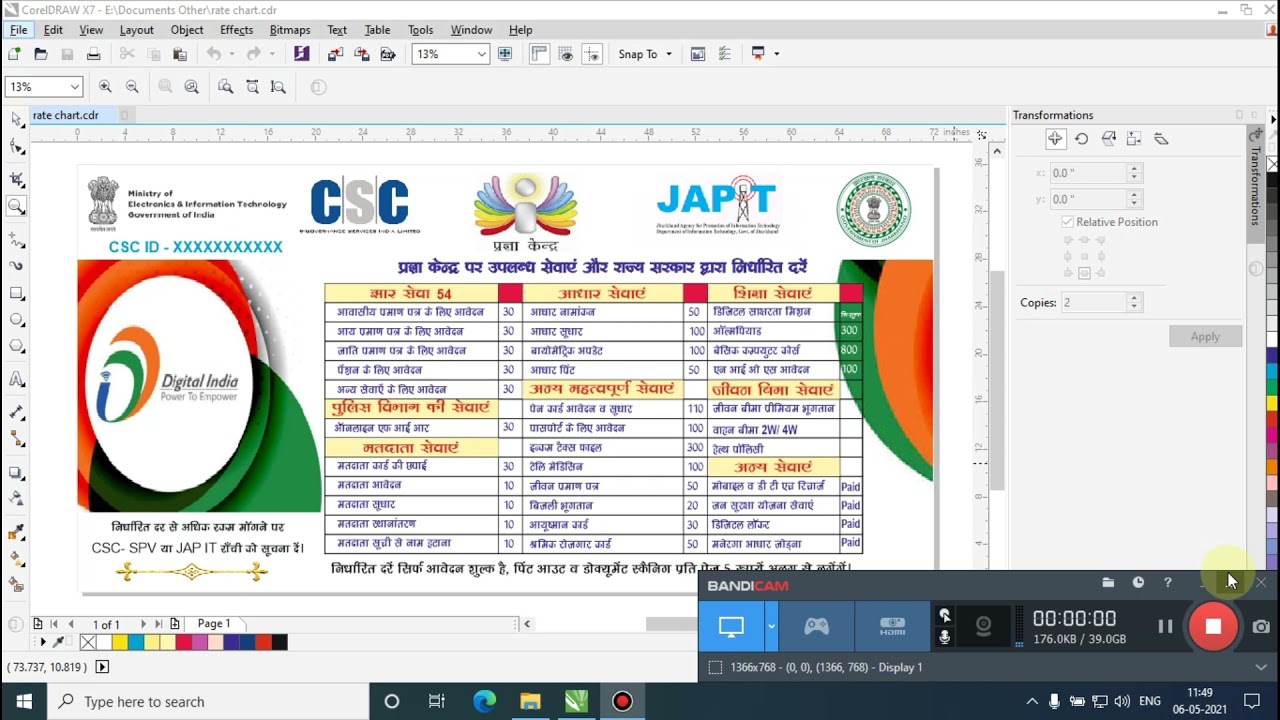Select the Pick tool in toolbox
This screenshot has width=1280, height=720.
(16, 120)
